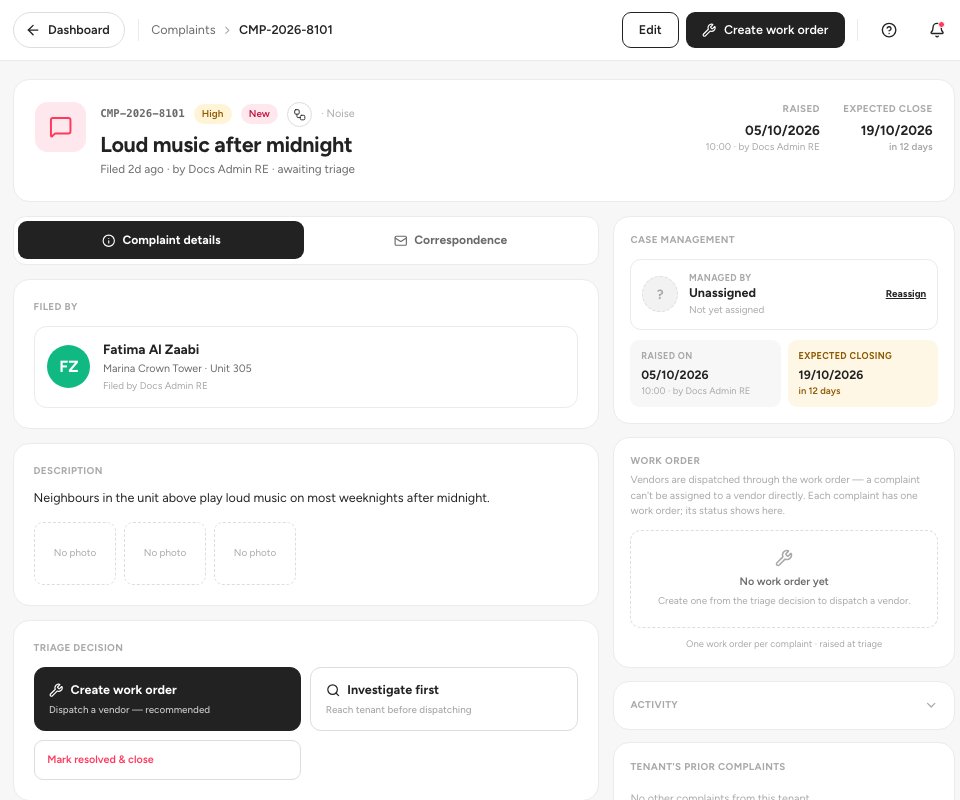Click the pink complaint chat bubble icon

click(61, 127)
